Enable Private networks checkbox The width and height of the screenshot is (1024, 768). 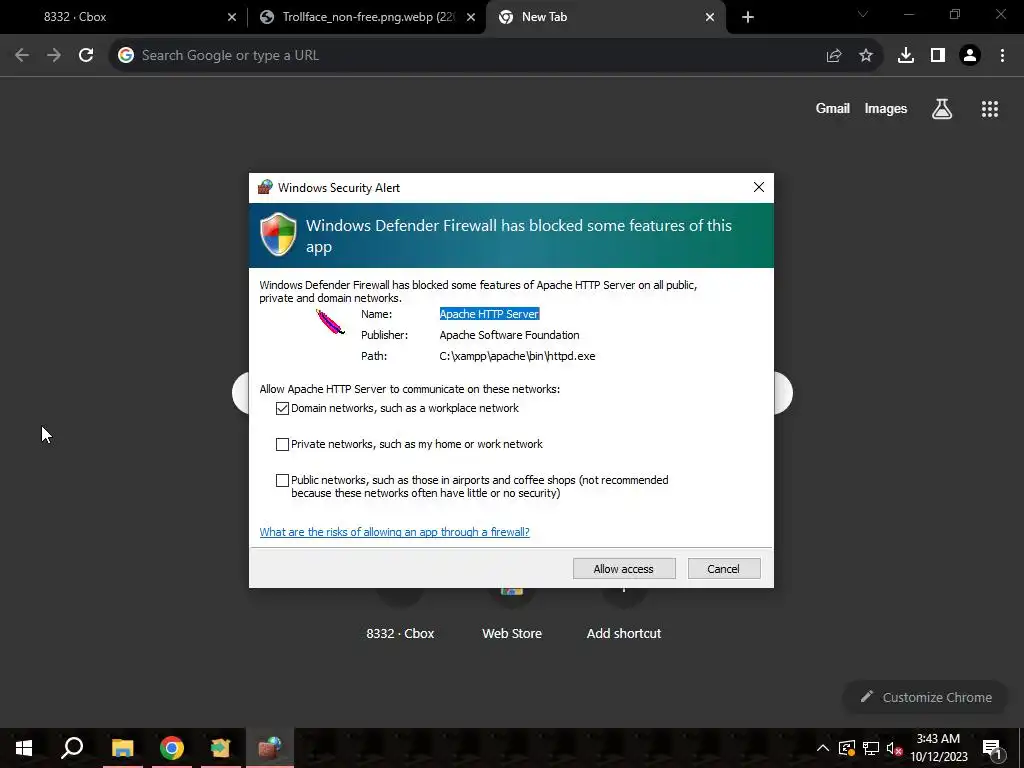click(x=282, y=444)
